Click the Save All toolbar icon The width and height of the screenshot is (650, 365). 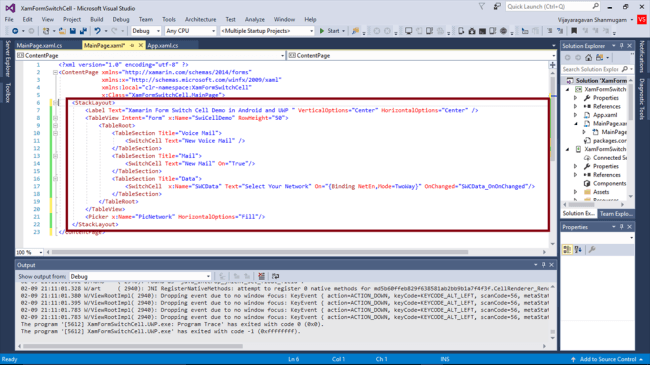(x=83, y=31)
